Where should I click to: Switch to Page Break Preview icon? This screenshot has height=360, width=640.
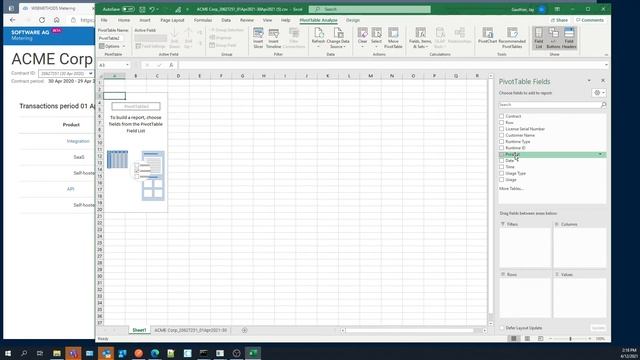point(541,338)
